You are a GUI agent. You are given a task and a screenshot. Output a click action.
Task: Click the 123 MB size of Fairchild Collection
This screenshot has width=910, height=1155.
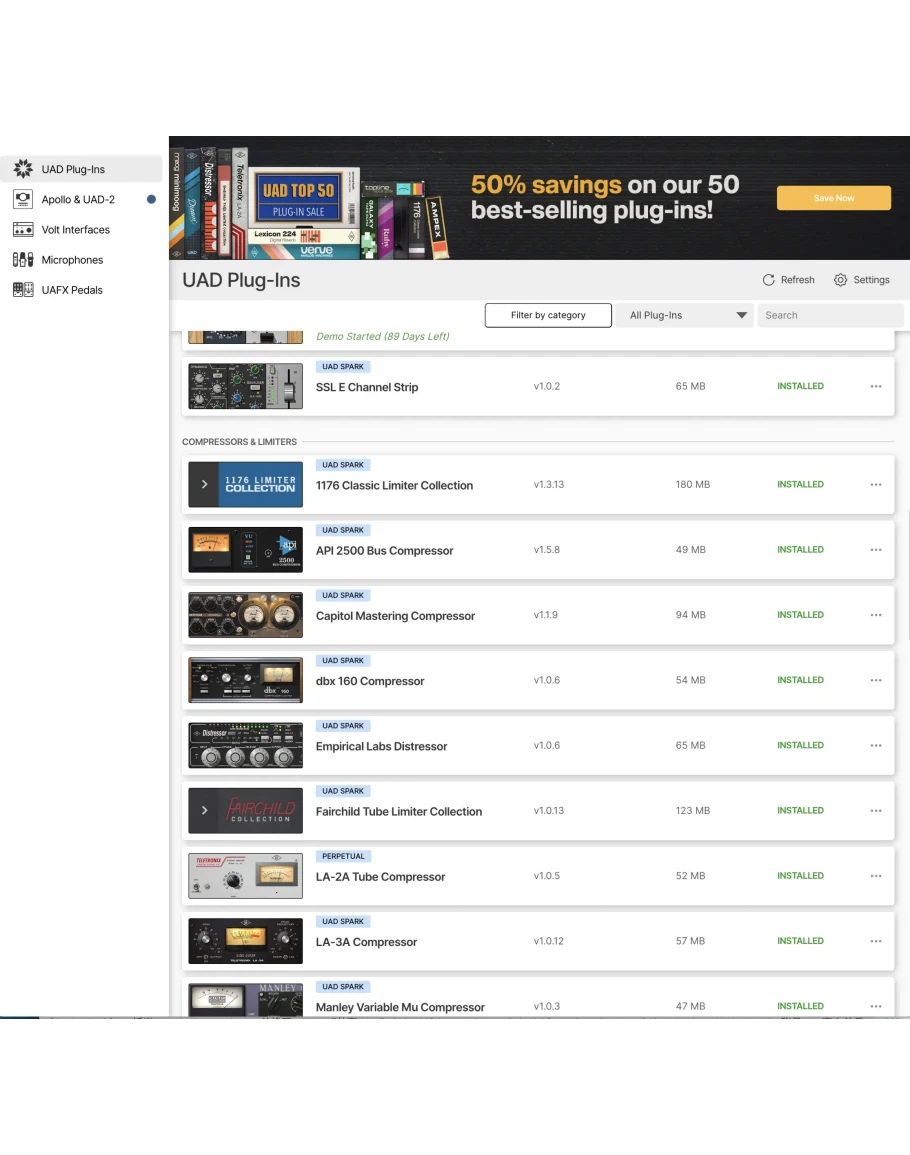[693, 810]
